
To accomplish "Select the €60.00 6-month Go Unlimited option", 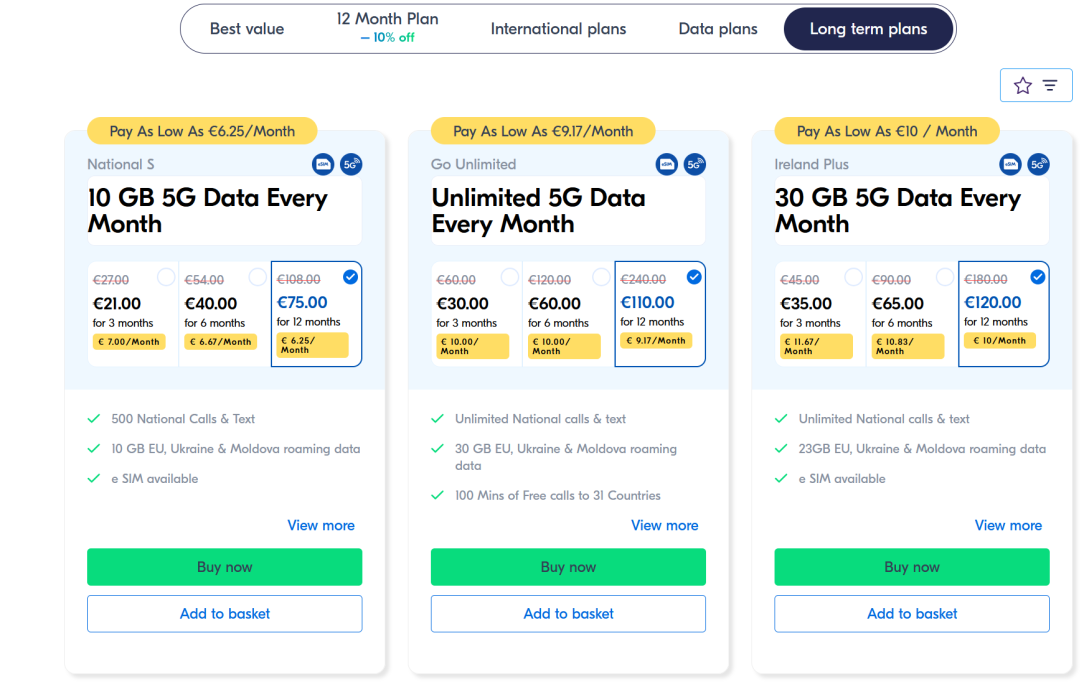I will click(568, 314).
